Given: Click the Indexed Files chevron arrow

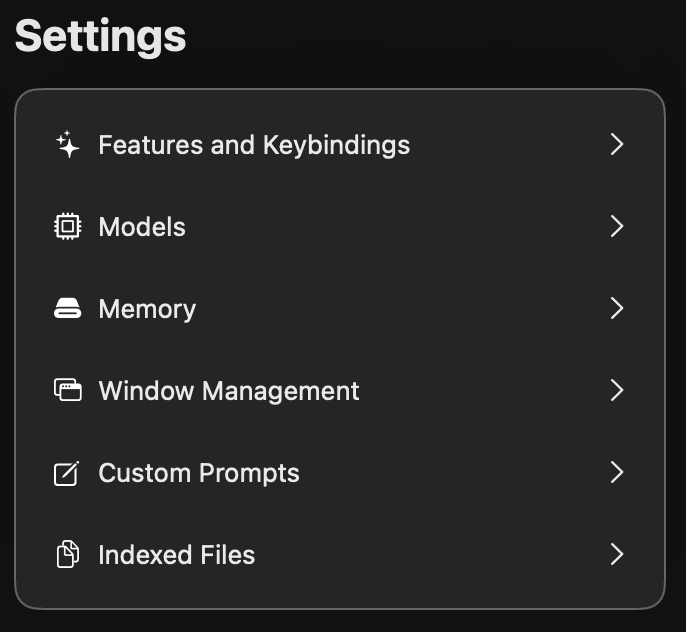Looking at the screenshot, I should pyautogui.click(x=616, y=554).
